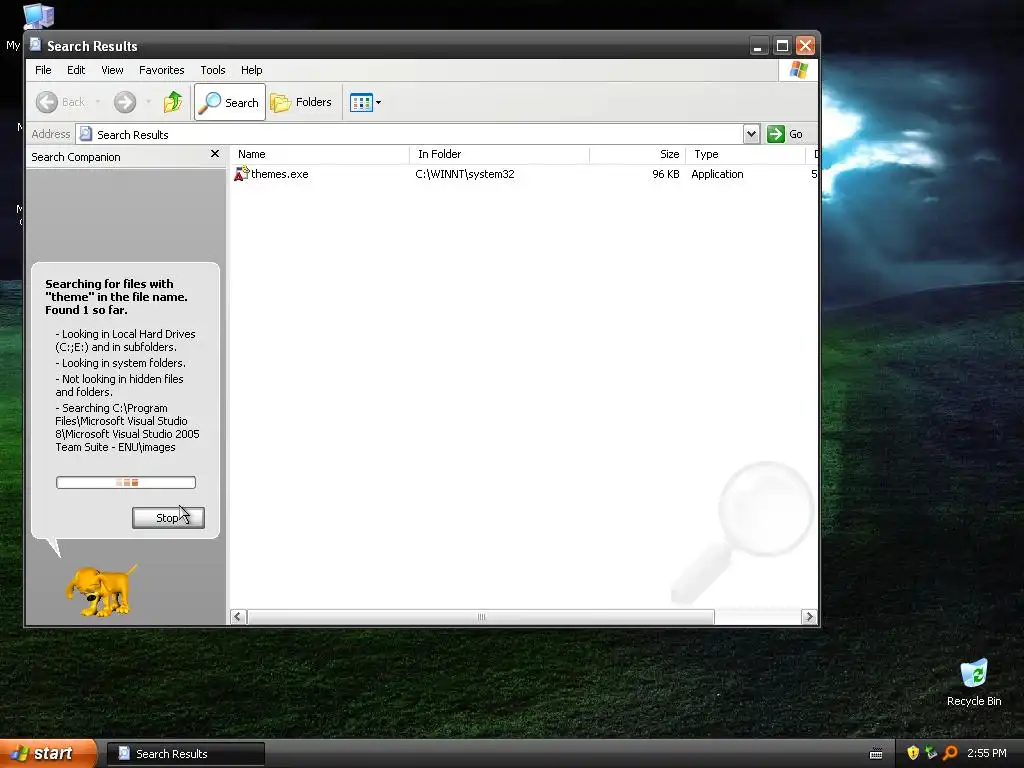Open the Help menu
Image resolution: width=1024 pixels, height=768 pixels.
(x=251, y=70)
